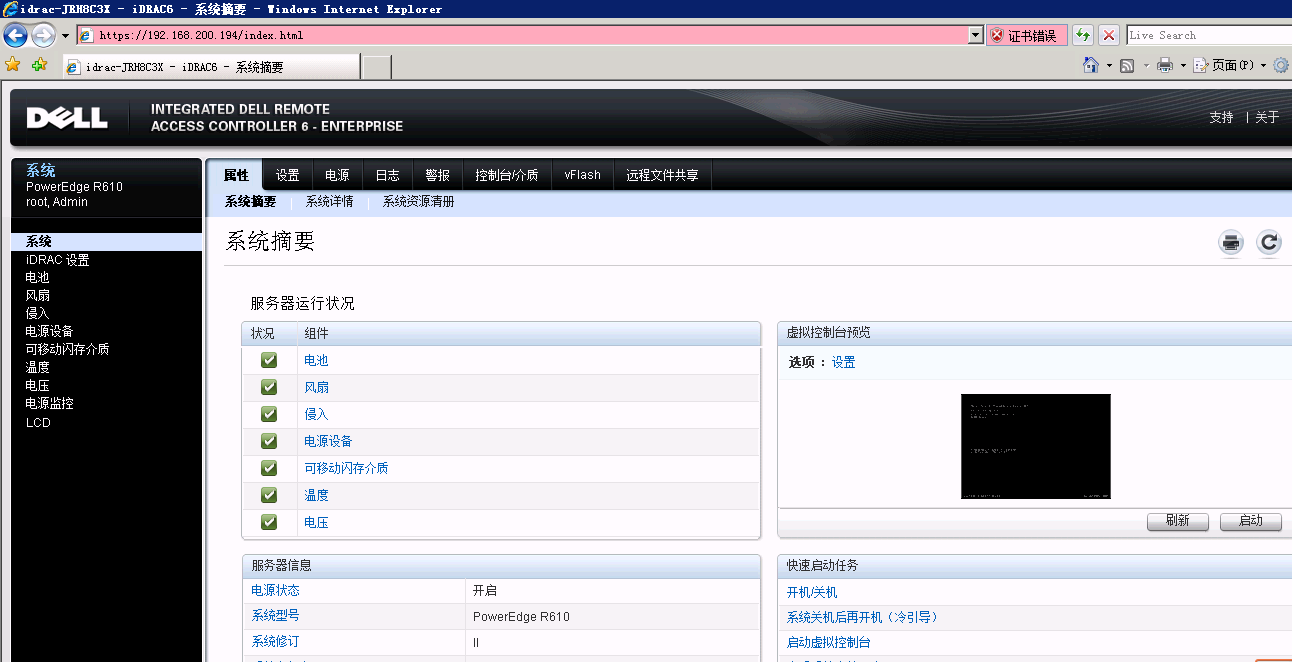Open the 系统资源清册 sub-tab
The height and width of the screenshot is (662, 1292).
click(419, 202)
